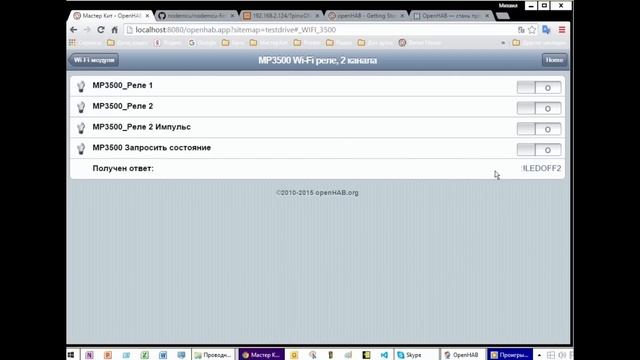The width and height of the screenshot is (640, 360).
Task: Open the Windows Start button
Action: (71, 355)
